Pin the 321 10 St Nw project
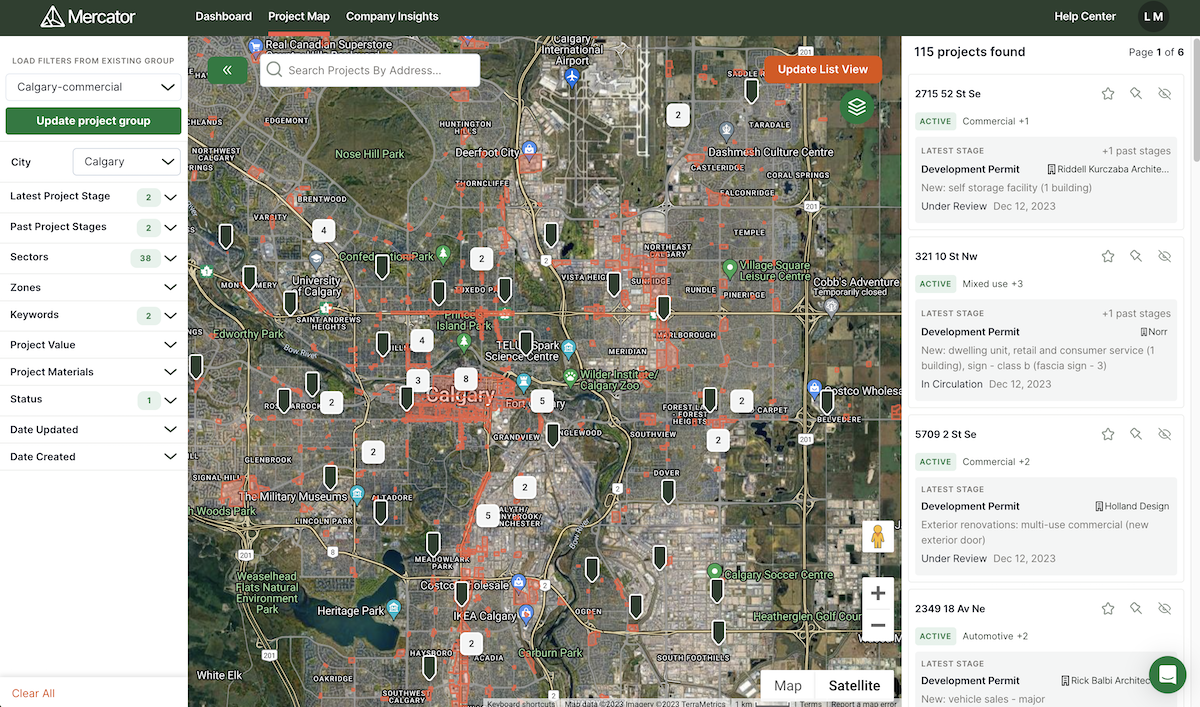The height and width of the screenshot is (707, 1200). pyautogui.click(x=1136, y=257)
